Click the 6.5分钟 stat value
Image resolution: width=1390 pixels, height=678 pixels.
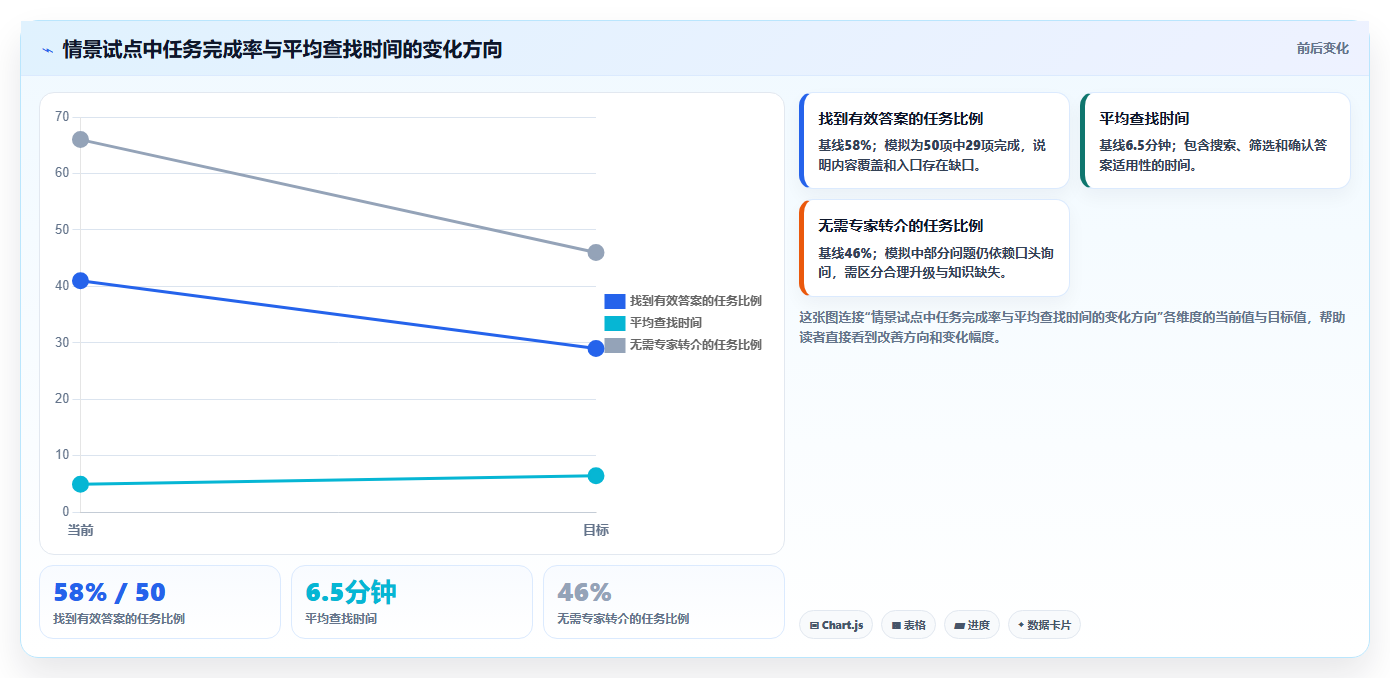coord(351,592)
